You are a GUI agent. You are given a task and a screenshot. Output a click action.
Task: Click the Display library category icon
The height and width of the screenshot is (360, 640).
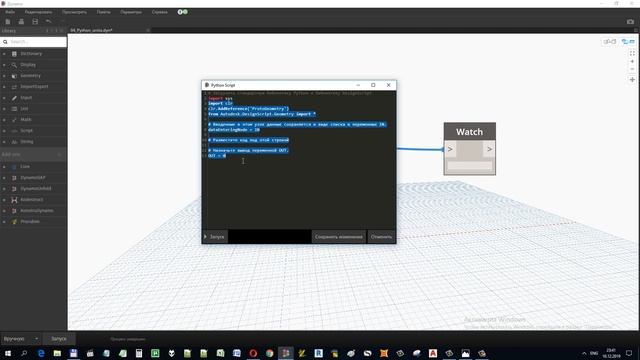(14, 64)
